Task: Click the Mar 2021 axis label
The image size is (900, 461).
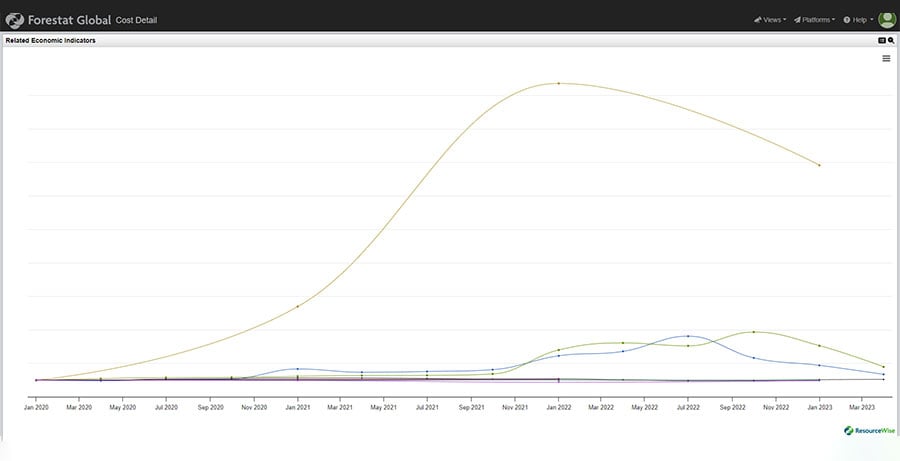Action: (340, 407)
